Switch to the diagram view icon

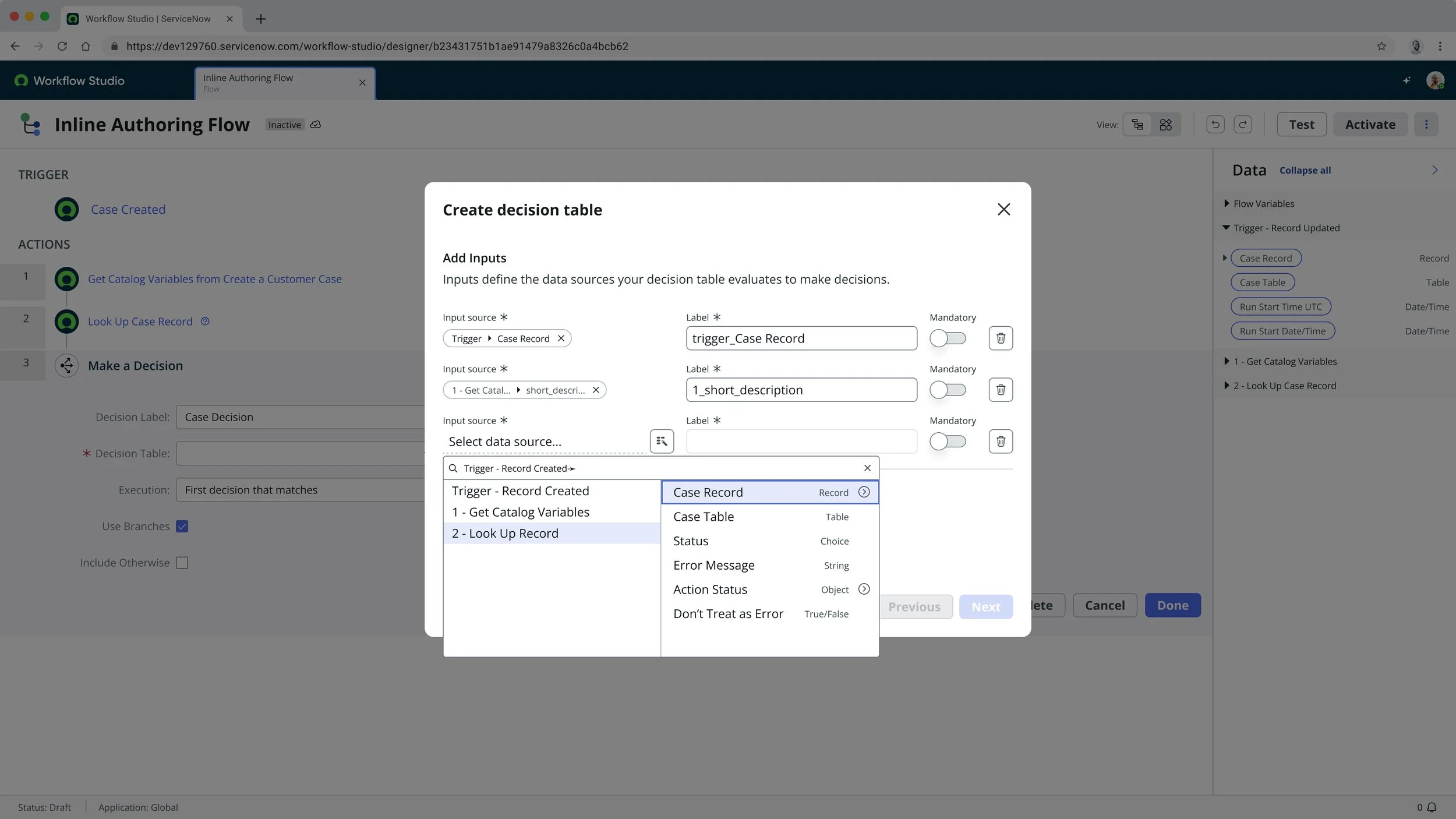pos(1165,125)
